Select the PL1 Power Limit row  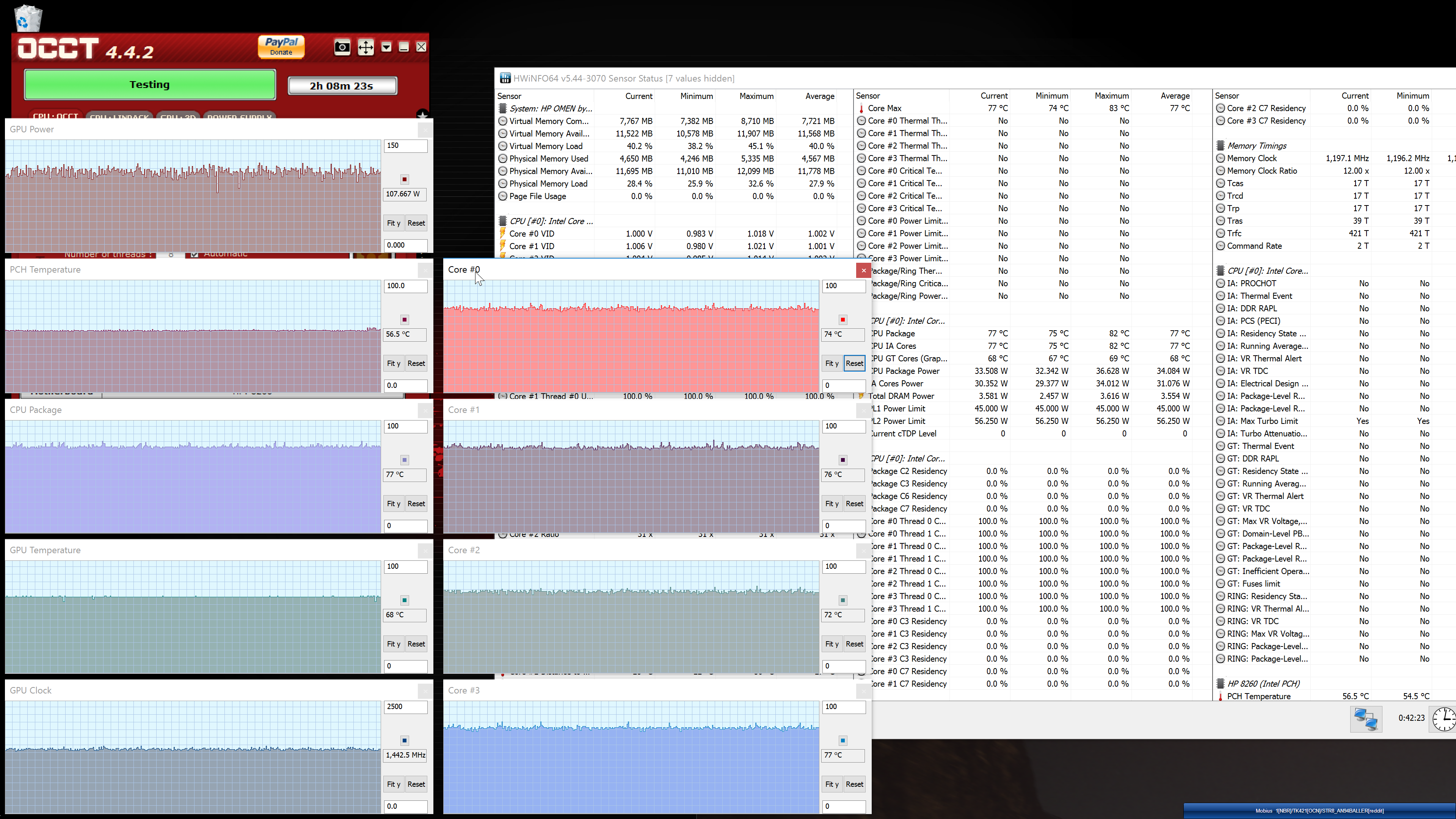(x=1031, y=408)
